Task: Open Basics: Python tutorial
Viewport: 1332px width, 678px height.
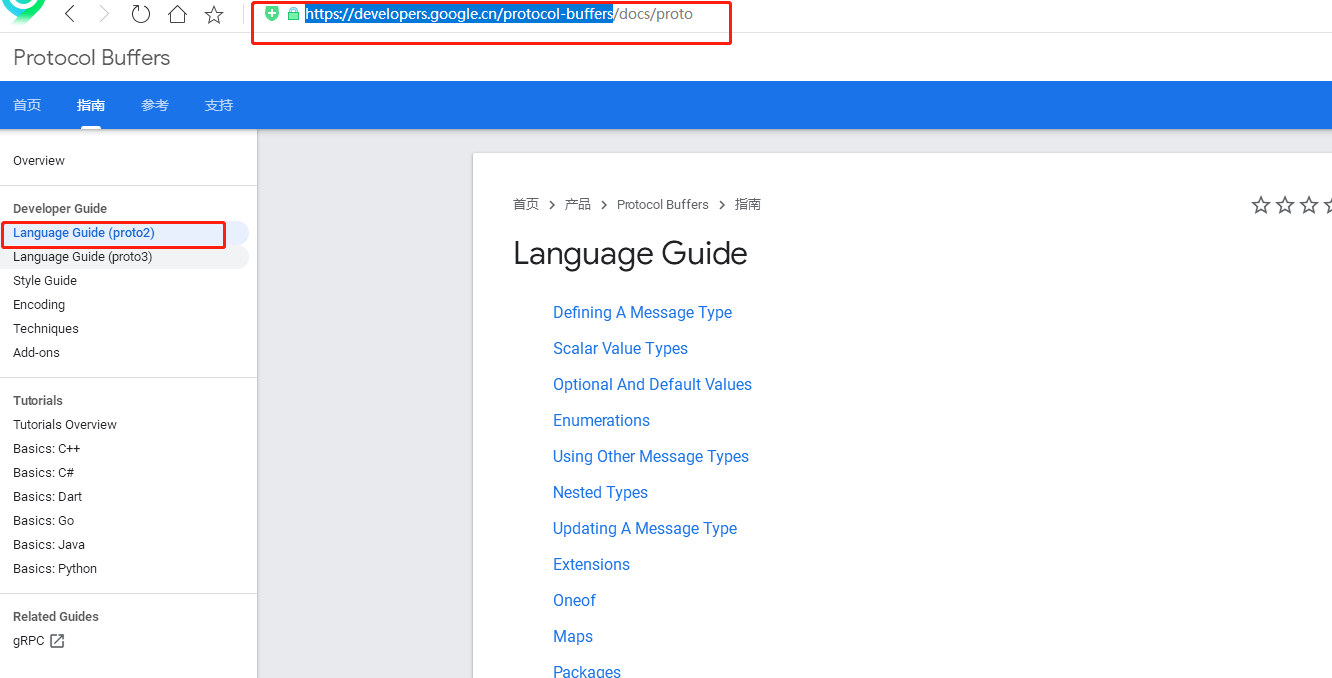Action: 55,569
